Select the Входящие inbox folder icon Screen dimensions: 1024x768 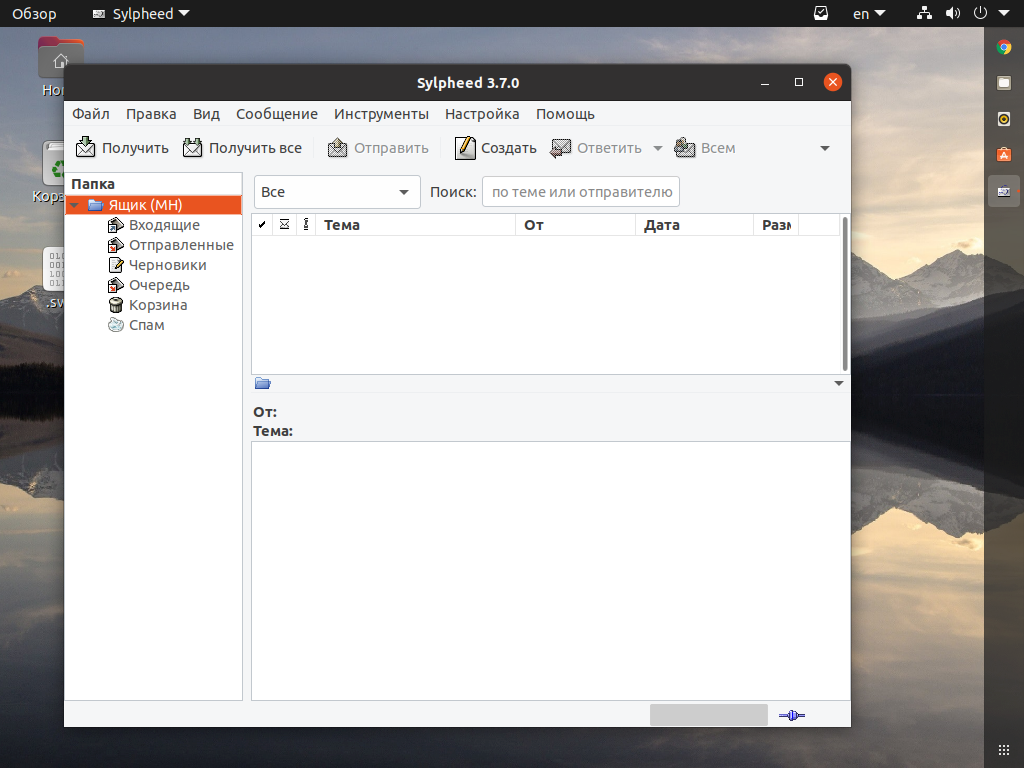pyautogui.click(x=116, y=225)
